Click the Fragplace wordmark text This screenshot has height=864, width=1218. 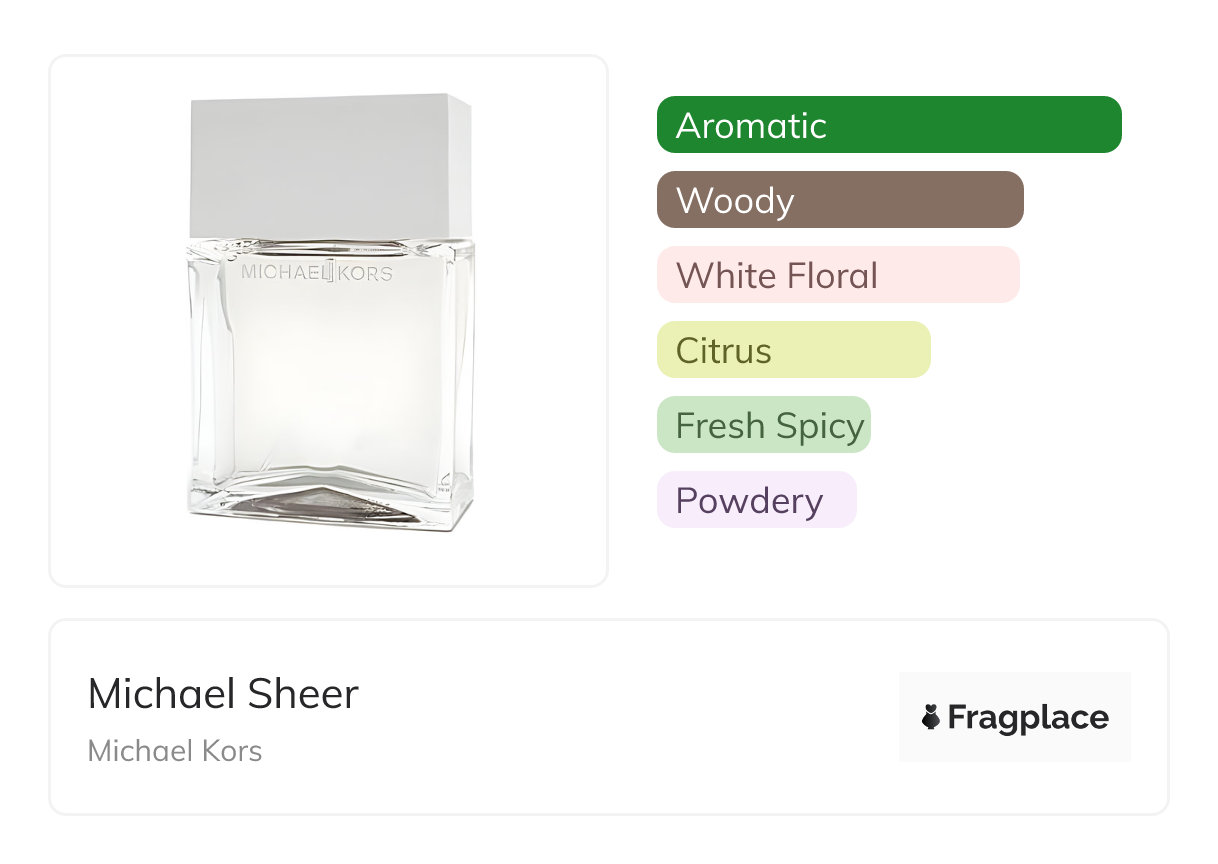pyautogui.click(x=1028, y=718)
